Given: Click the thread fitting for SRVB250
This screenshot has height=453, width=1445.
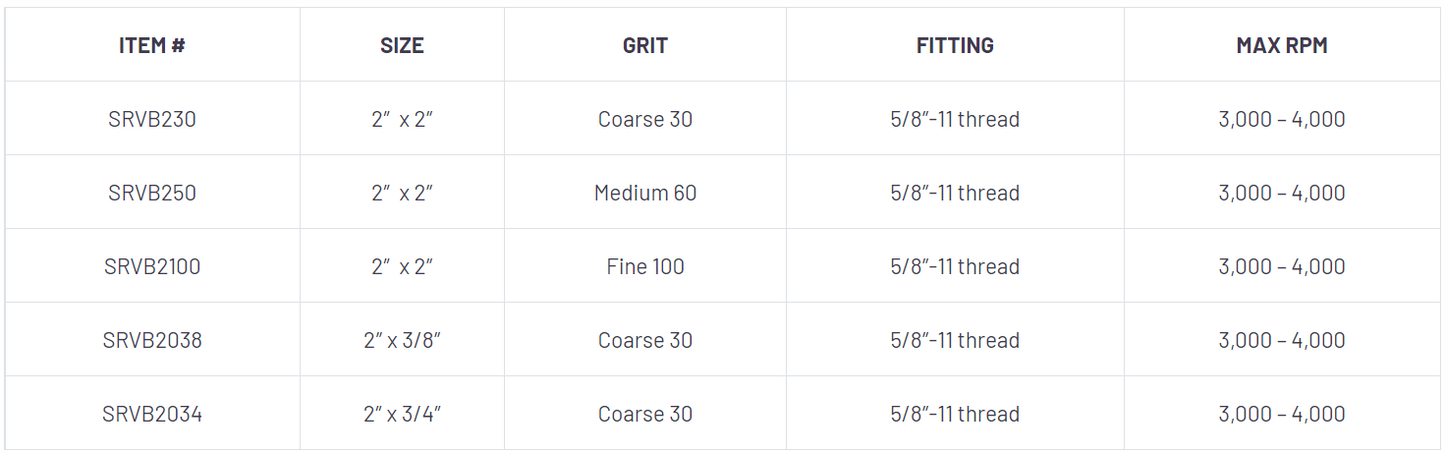Looking at the screenshot, I should (955, 193).
